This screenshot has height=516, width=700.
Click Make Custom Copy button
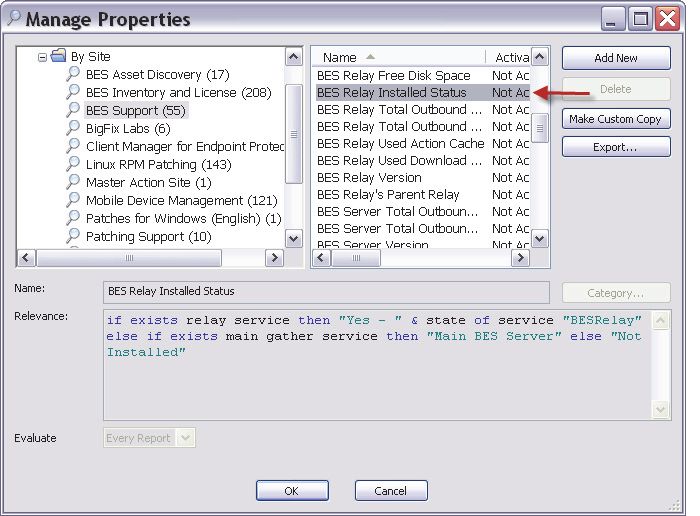coord(616,119)
